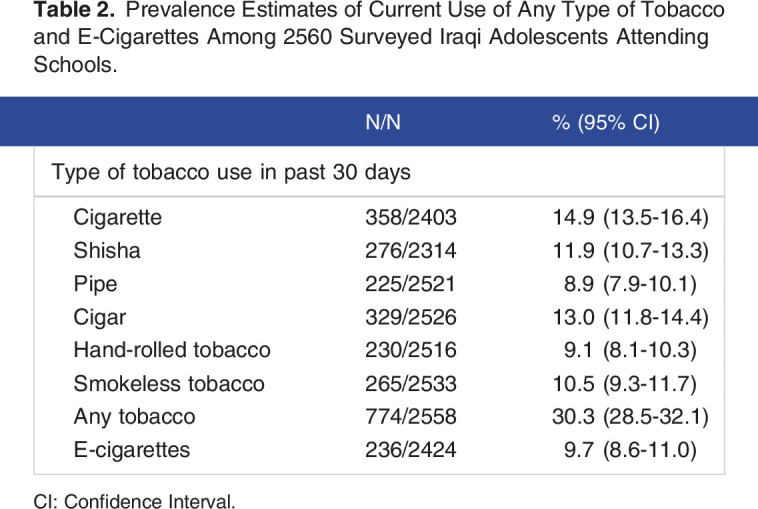Click the Pipe row label
Screen dimensions: 758x509
tap(96, 284)
